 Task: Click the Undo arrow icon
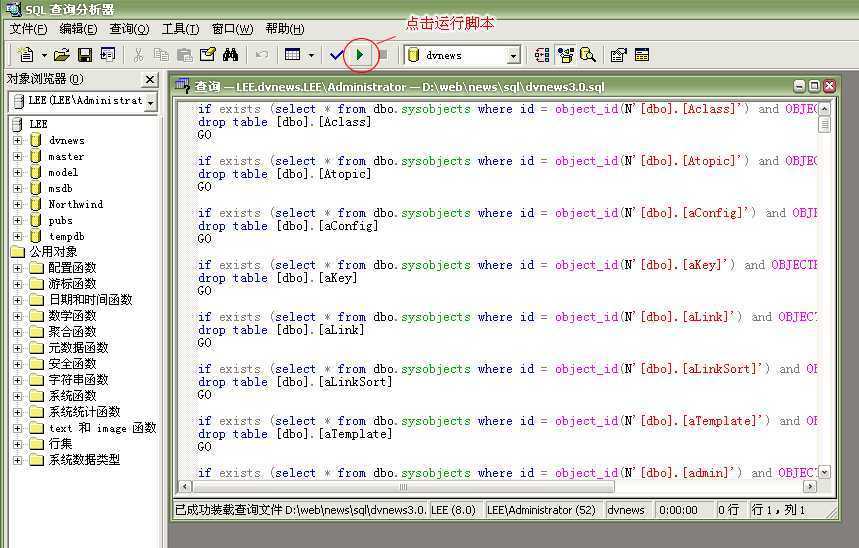[x=262, y=55]
